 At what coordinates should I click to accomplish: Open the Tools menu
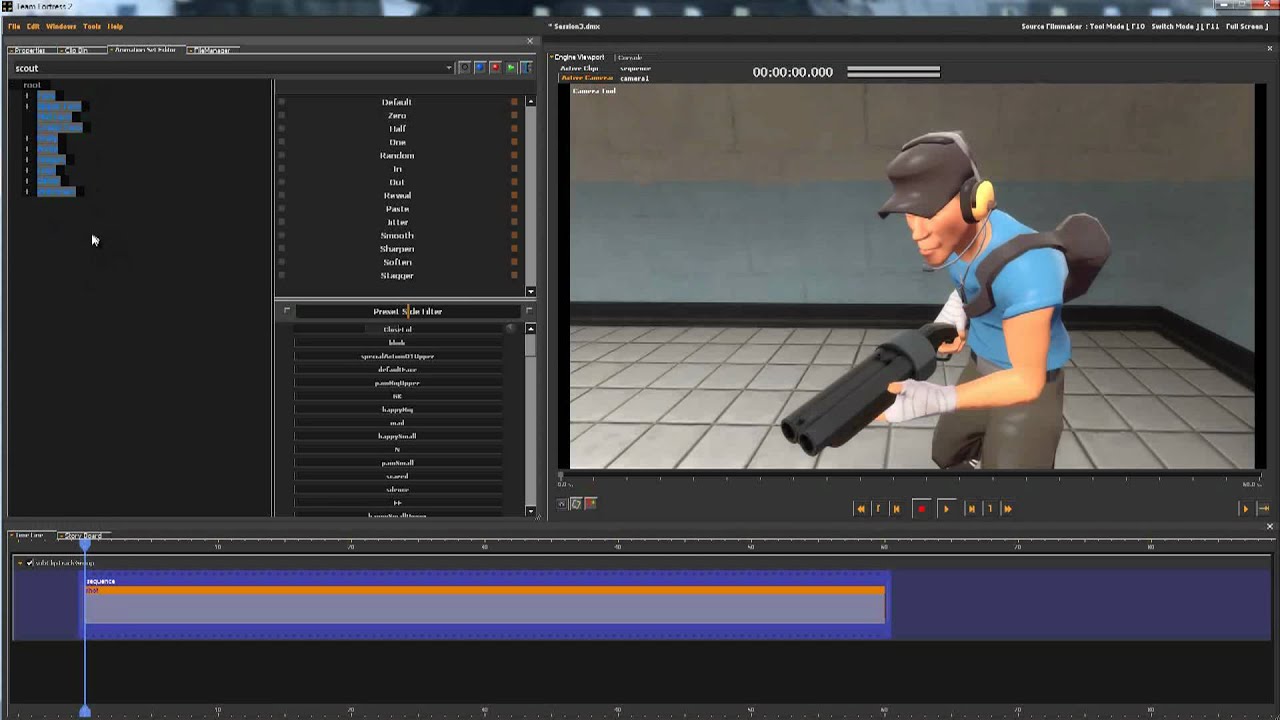[92, 26]
